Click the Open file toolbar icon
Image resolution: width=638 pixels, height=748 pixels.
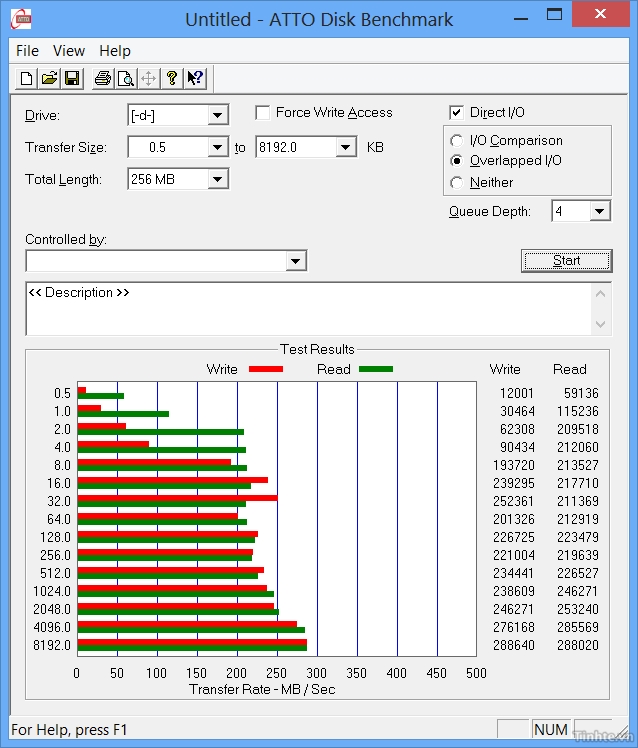click(x=49, y=78)
